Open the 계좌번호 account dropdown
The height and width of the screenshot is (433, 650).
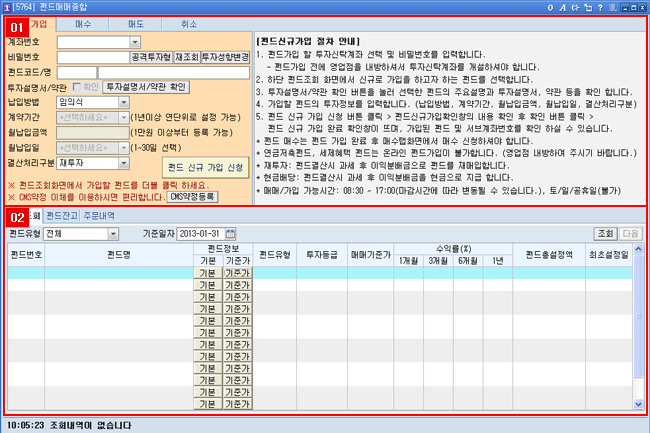[x=136, y=43]
